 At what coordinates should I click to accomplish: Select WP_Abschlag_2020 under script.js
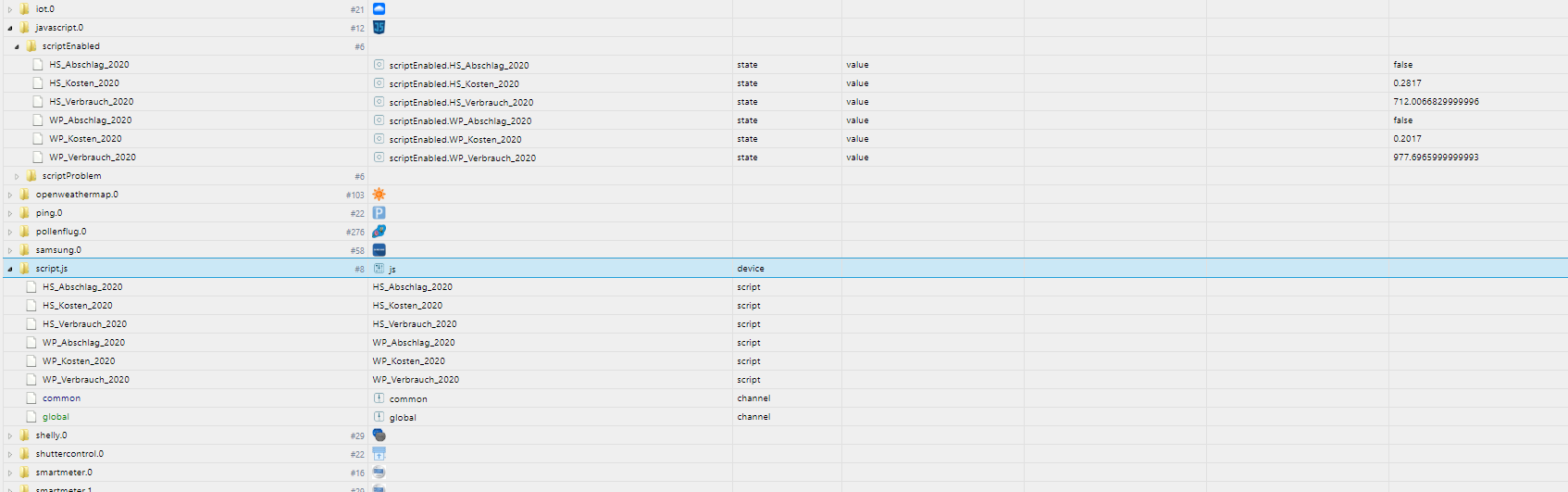point(83,343)
